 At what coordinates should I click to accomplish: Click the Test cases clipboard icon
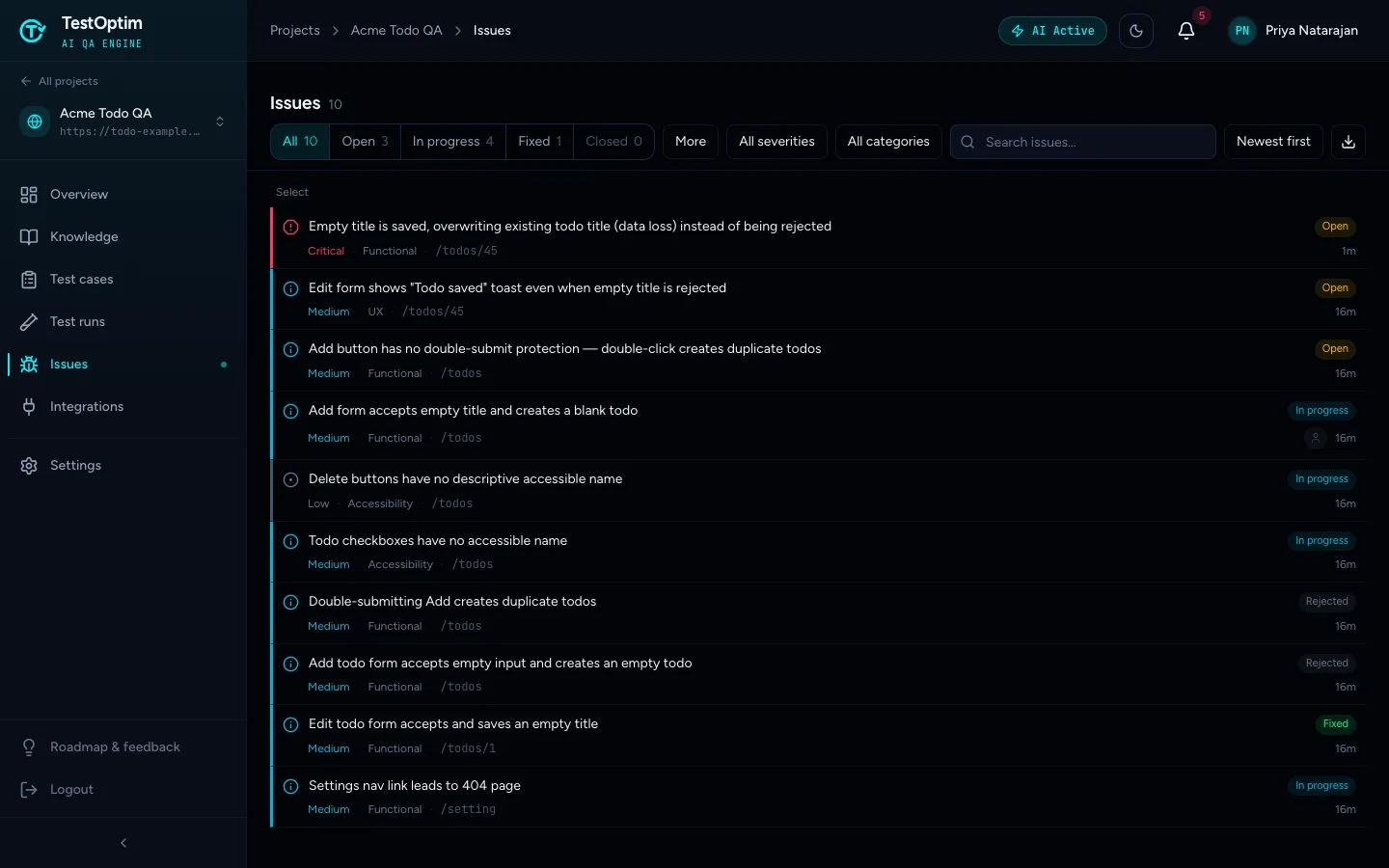point(29,280)
